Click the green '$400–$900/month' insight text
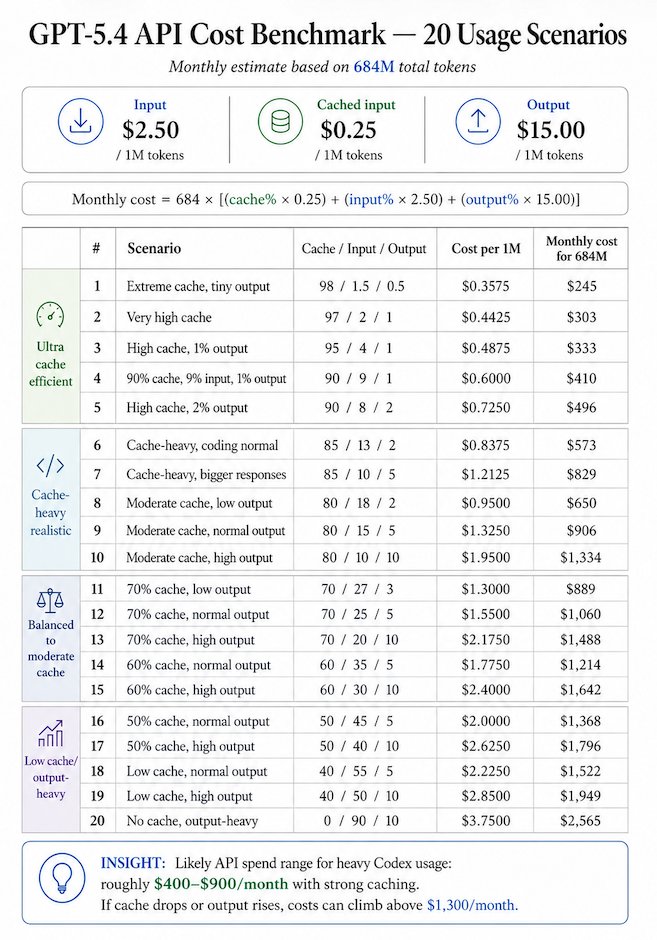 (221, 884)
